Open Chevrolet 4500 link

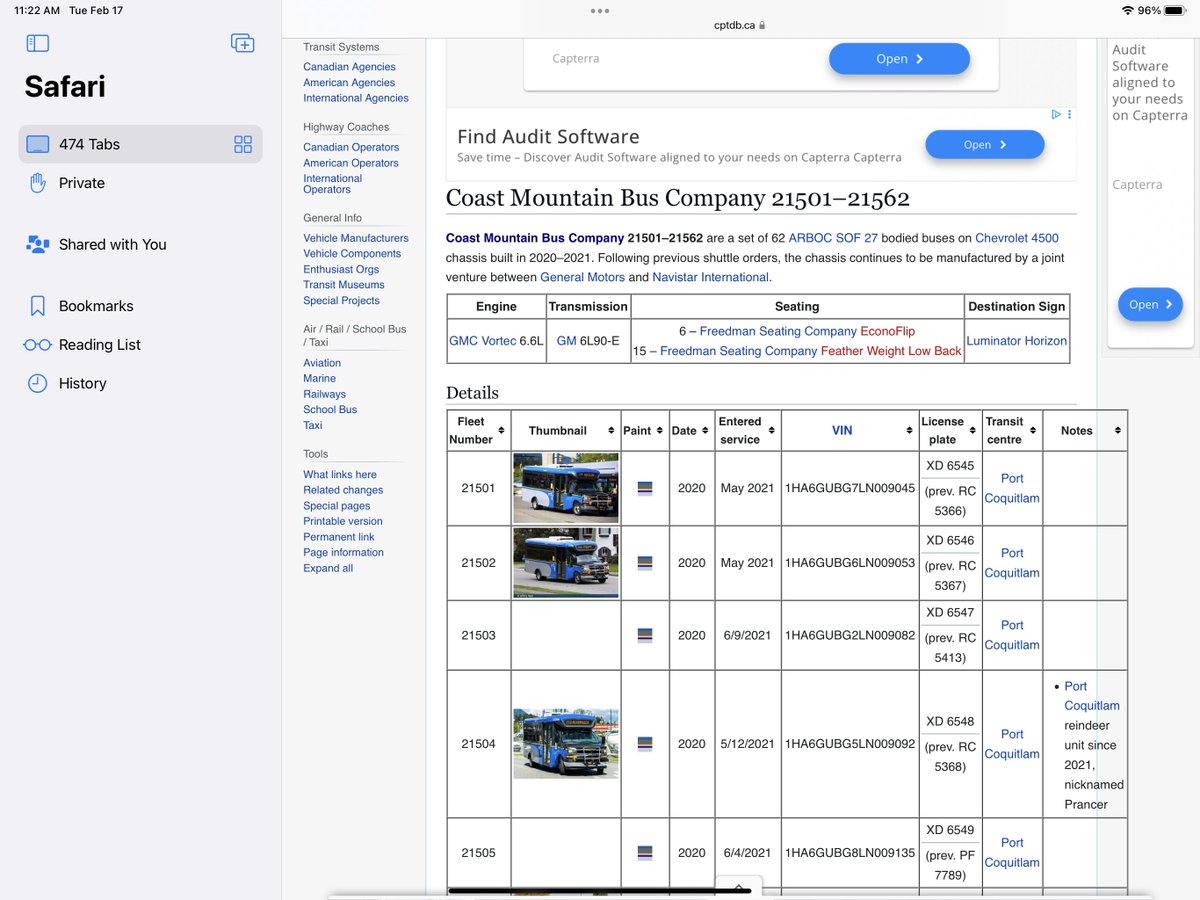[1017, 238]
